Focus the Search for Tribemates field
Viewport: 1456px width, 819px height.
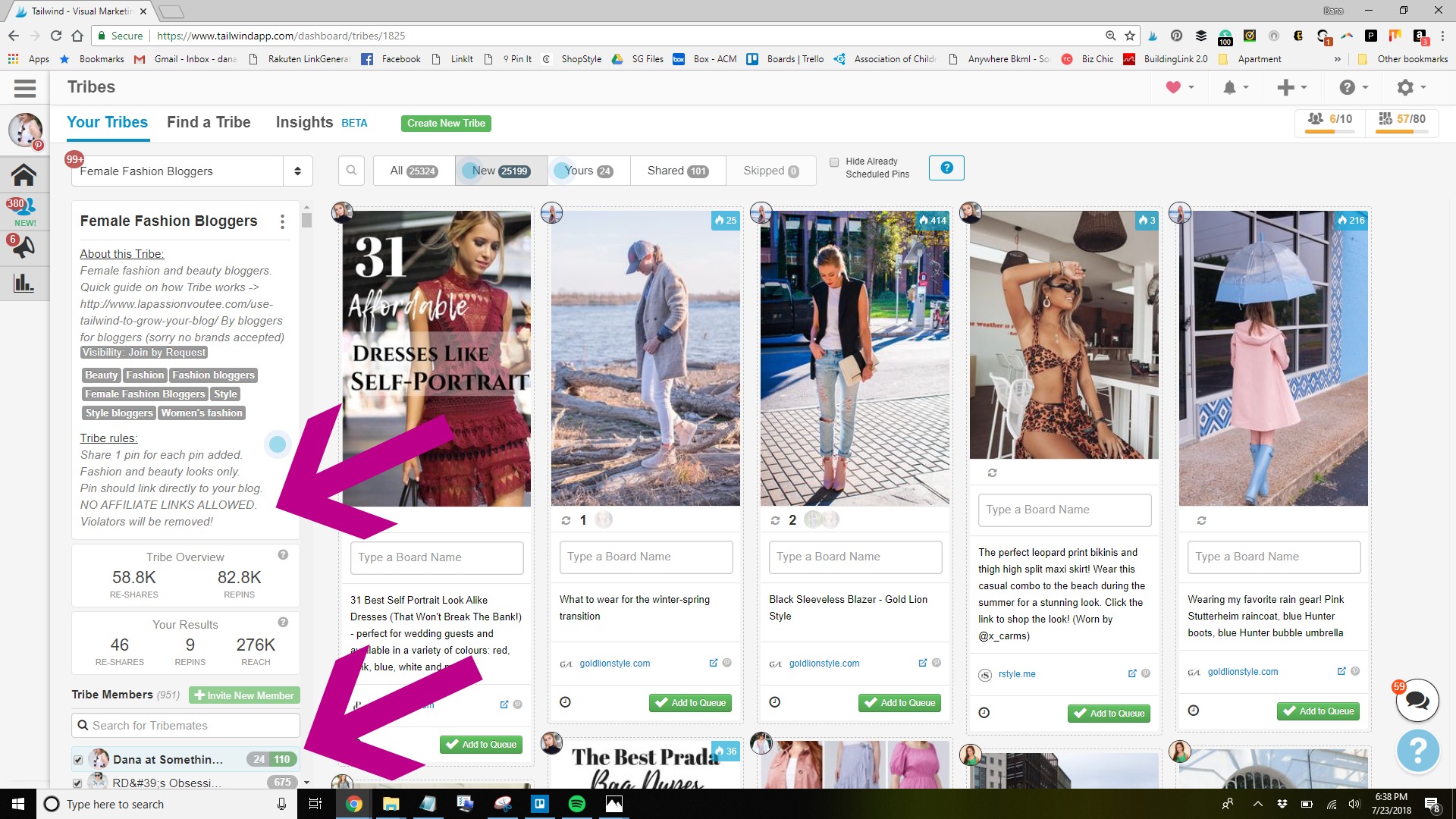point(186,726)
